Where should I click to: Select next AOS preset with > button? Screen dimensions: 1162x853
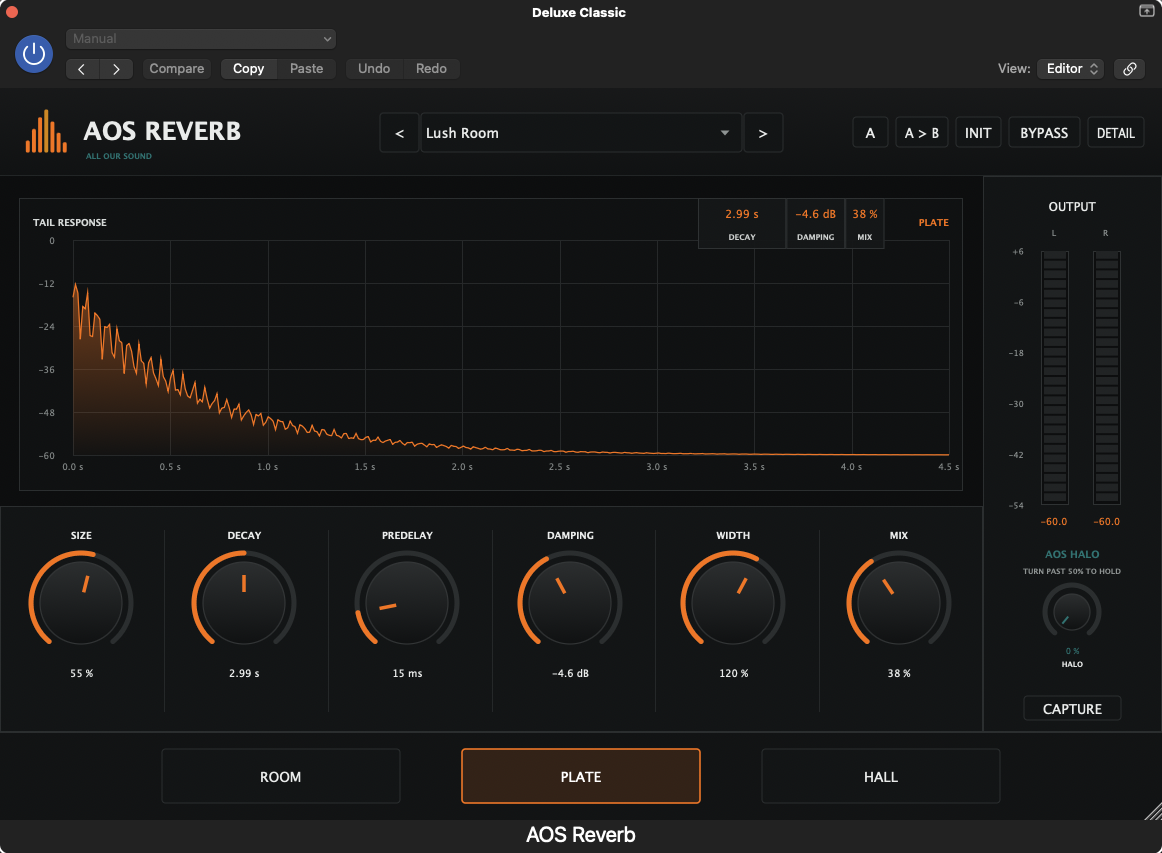(763, 133)
